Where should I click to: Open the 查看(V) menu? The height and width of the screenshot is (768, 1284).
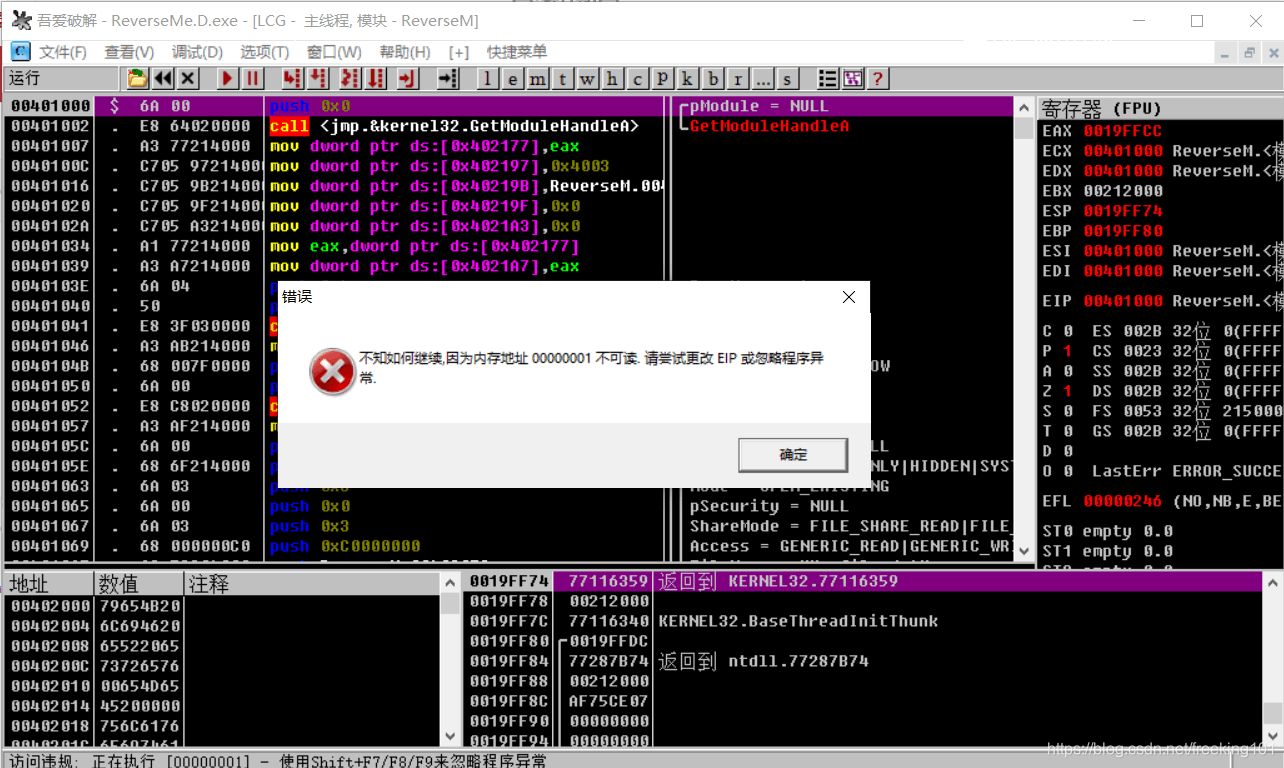tap(129, 52)
